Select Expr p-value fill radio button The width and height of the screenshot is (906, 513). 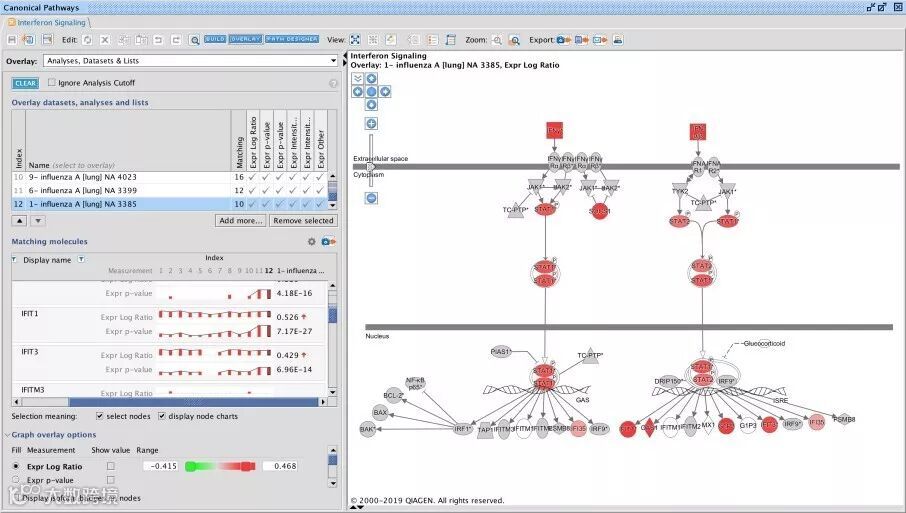(x=16, y=479)
